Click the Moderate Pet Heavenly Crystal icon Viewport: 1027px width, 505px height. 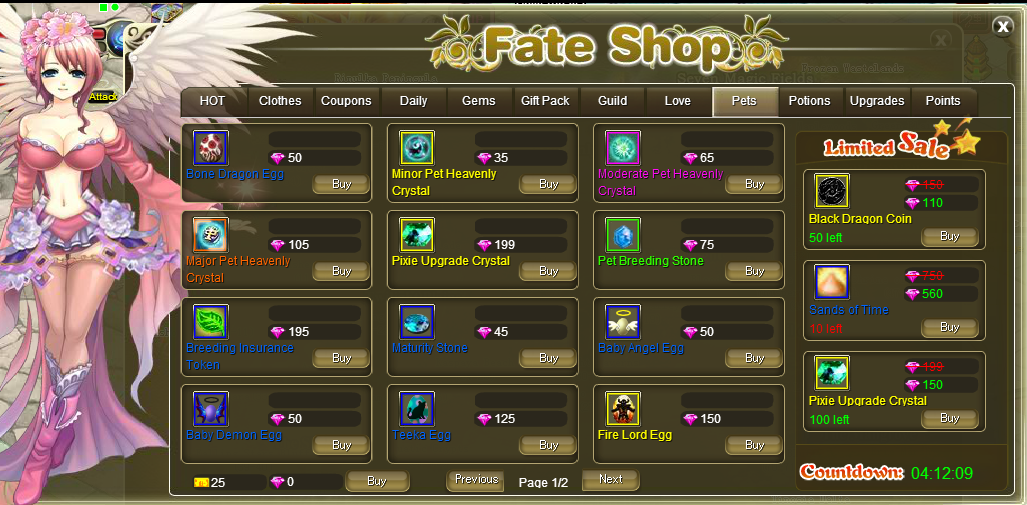coord(623,147)
